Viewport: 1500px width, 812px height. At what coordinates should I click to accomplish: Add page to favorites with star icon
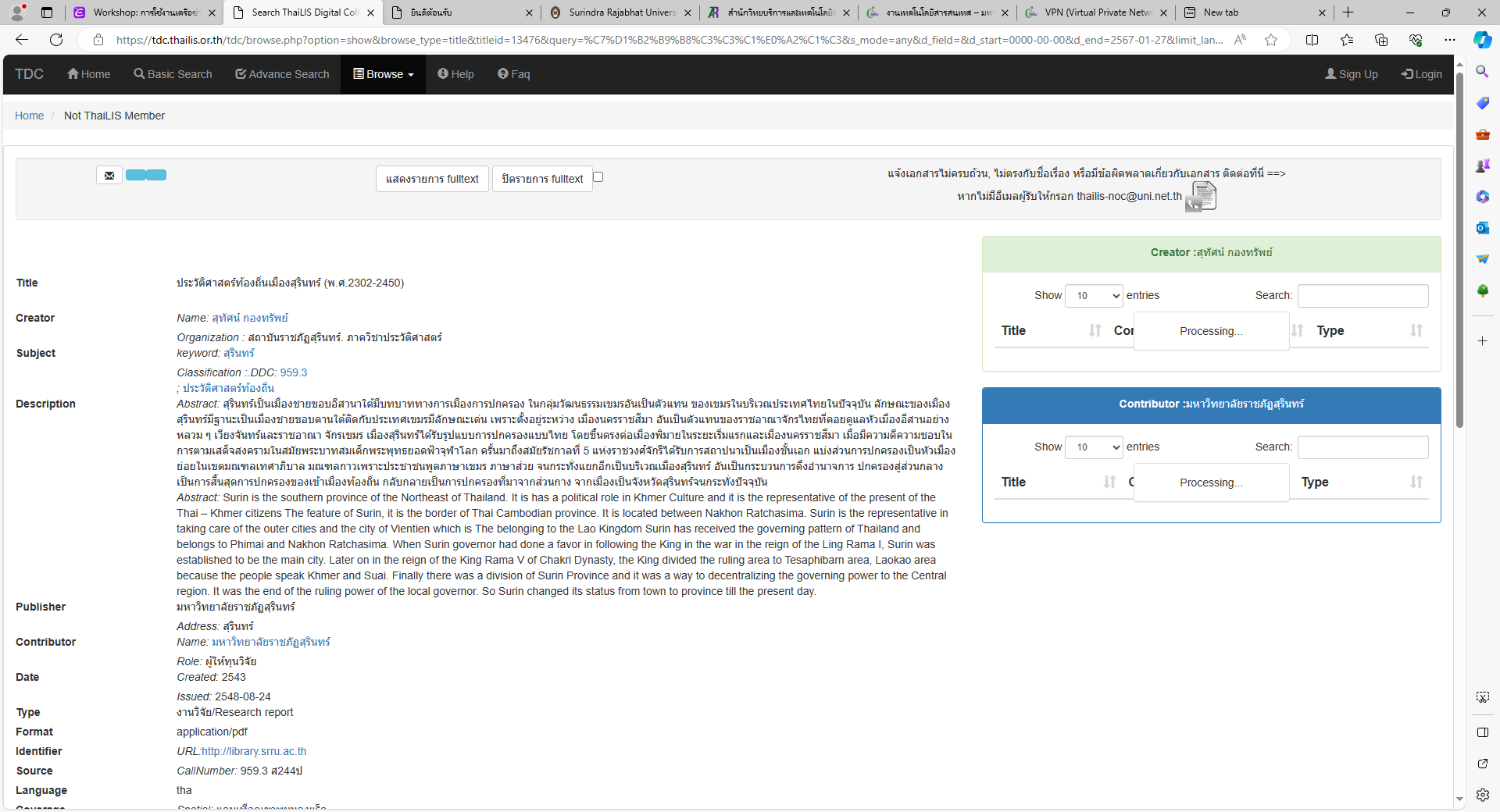tap(1271, 40)
